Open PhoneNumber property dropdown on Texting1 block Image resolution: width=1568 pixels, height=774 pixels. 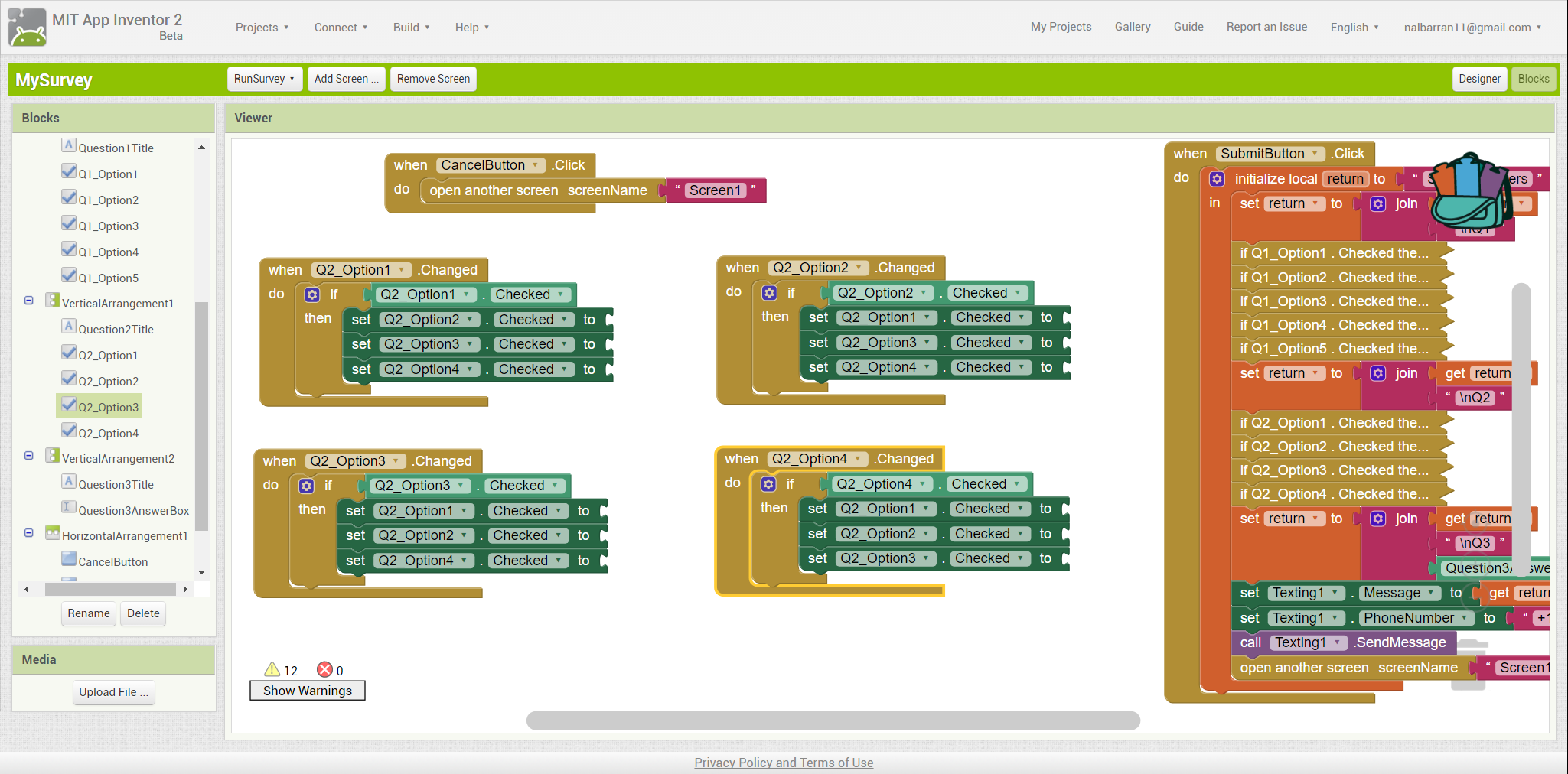click(x=1416, y=618)
